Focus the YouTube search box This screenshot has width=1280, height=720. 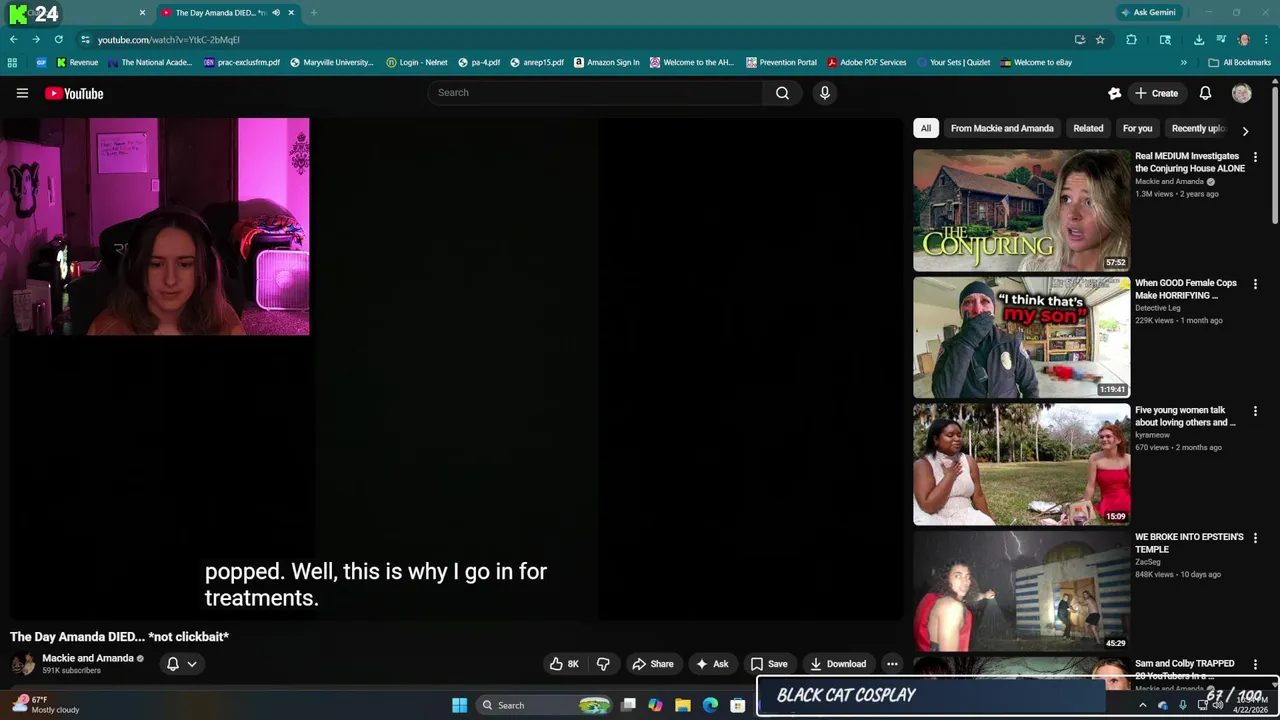click(596, 93)
